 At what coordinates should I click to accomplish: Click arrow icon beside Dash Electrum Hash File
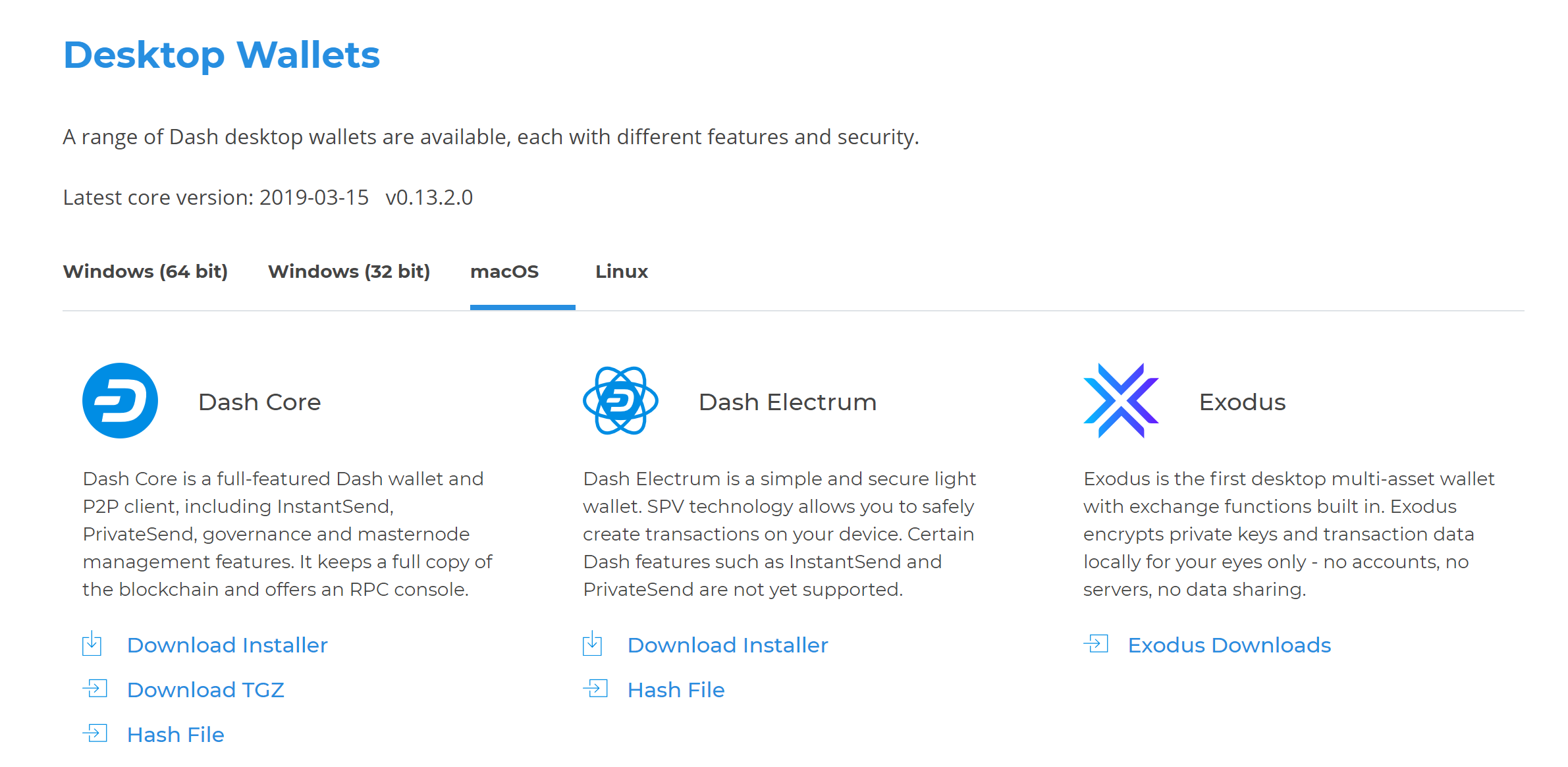click(x=596, y=689)
